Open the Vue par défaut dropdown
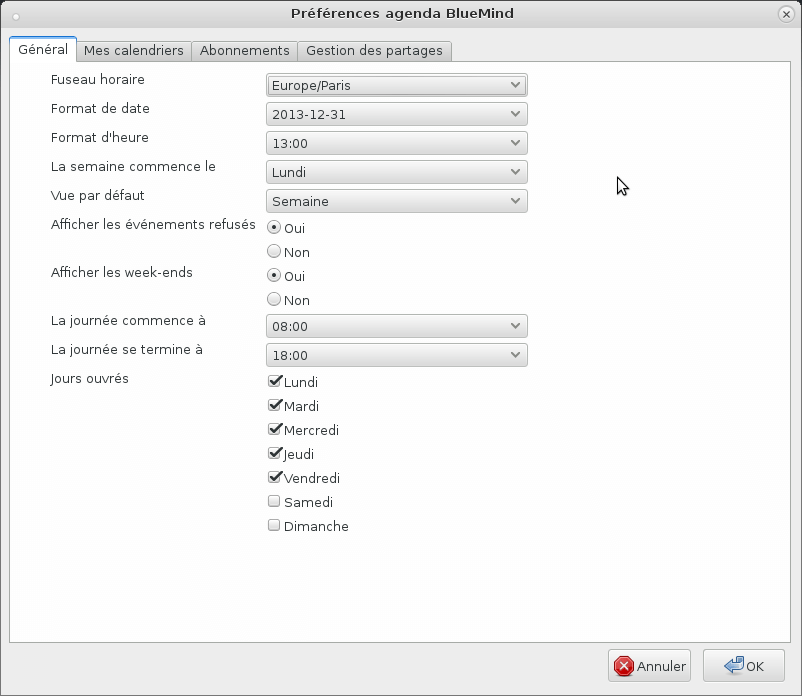 [x=396, y=201]
